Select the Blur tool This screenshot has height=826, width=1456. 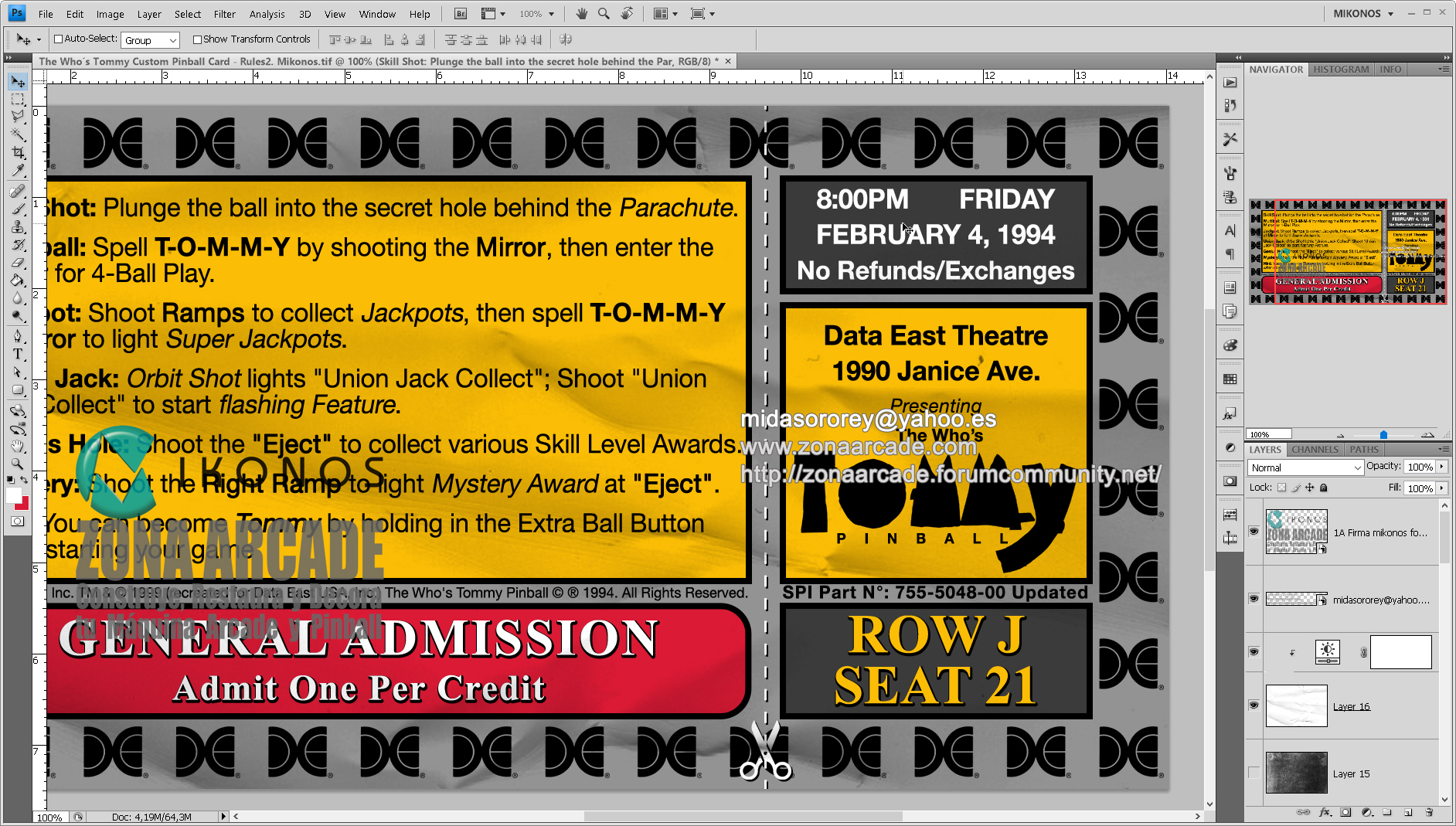pos(18,297)
